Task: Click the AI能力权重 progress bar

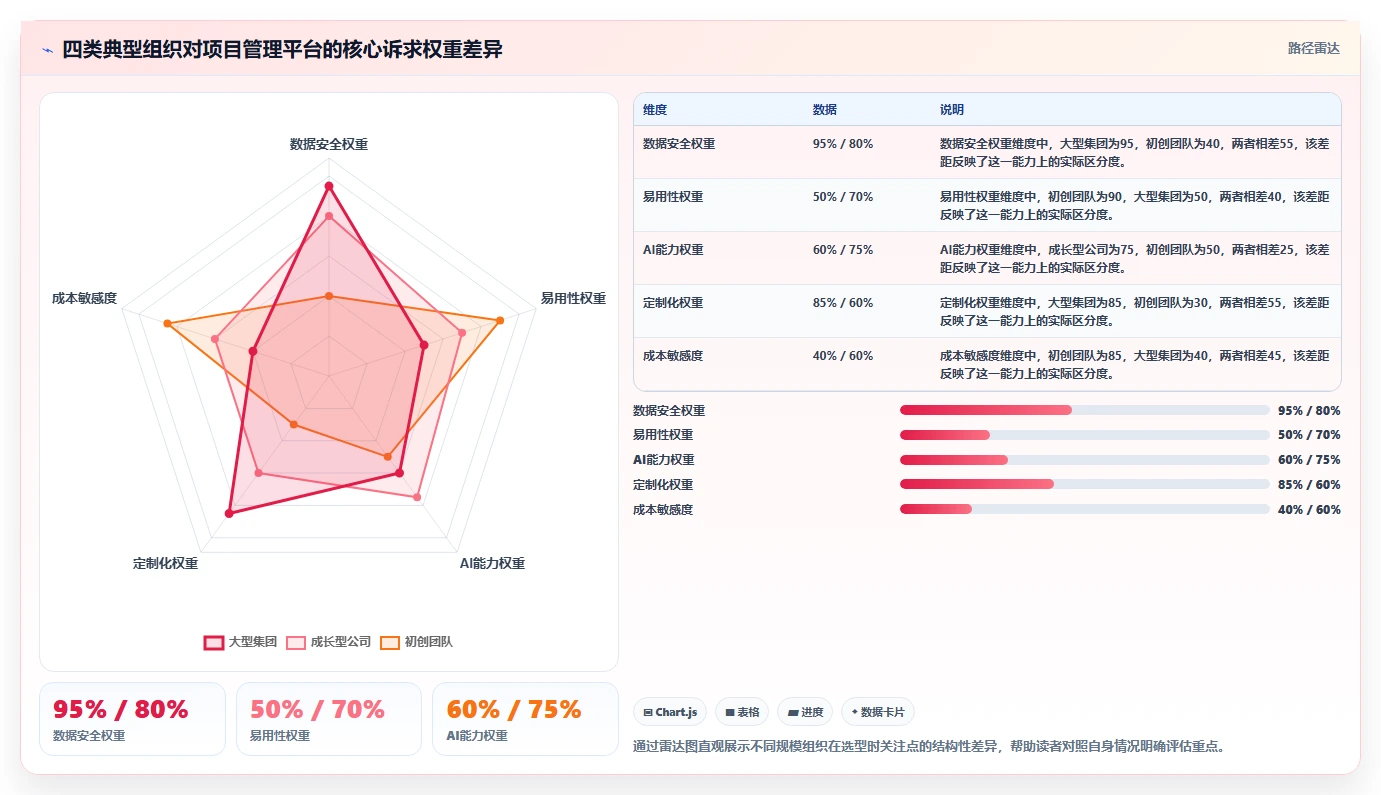Action: [x=1085, y=460]
